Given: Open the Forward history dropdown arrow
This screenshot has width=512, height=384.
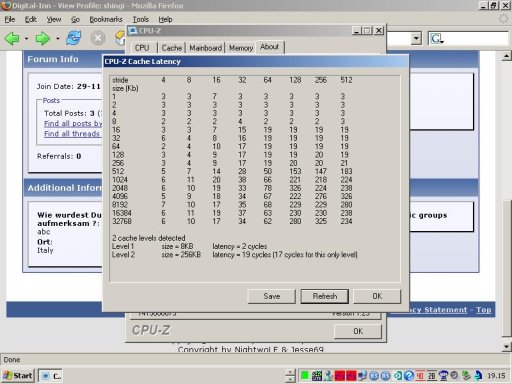Looking at the screenshot, I should [58, 39].
